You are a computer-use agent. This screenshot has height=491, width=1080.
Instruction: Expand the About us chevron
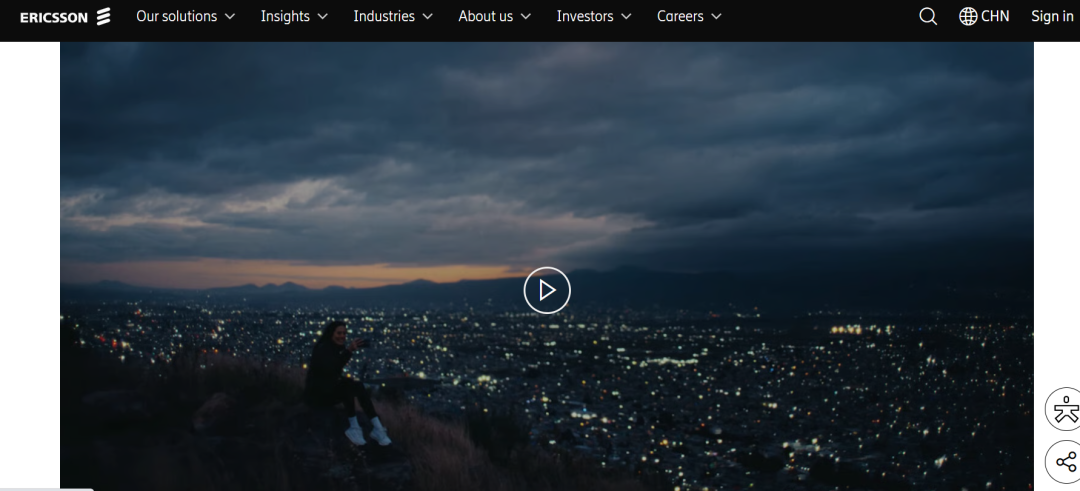click(526, 17)
